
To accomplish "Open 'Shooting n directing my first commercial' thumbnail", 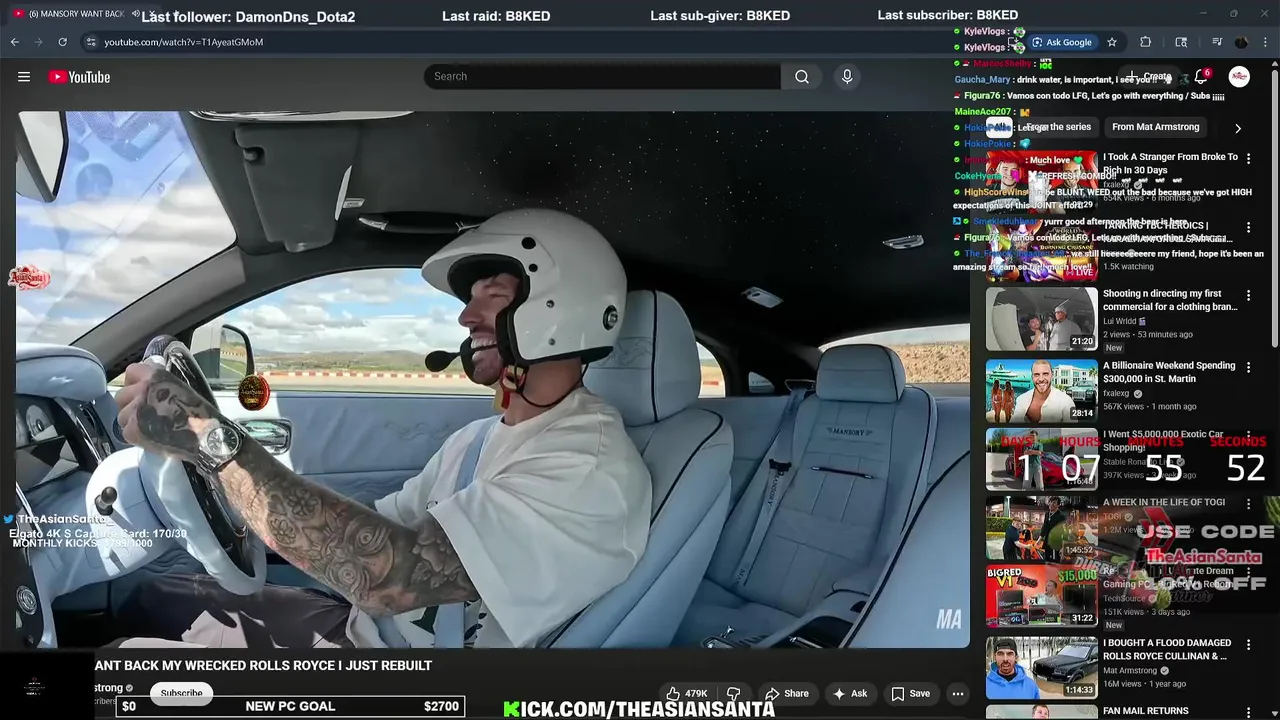I will 1041,319.
